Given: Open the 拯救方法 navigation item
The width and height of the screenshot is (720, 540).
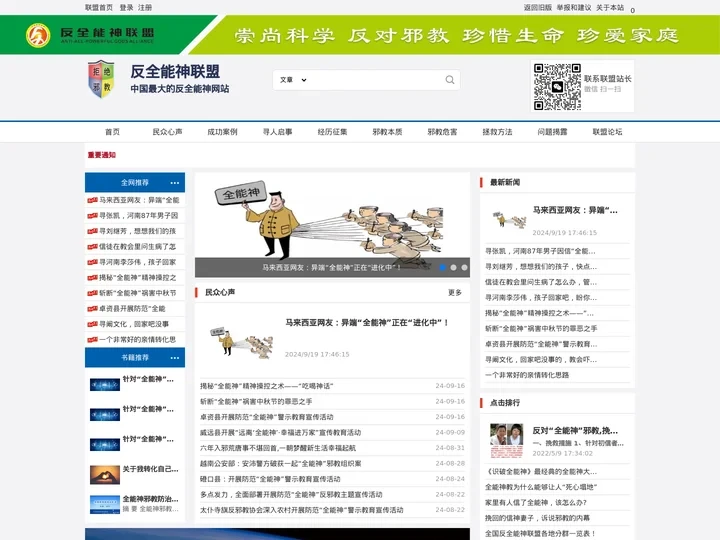Looking at the screenshot, I should click(497, 132).
